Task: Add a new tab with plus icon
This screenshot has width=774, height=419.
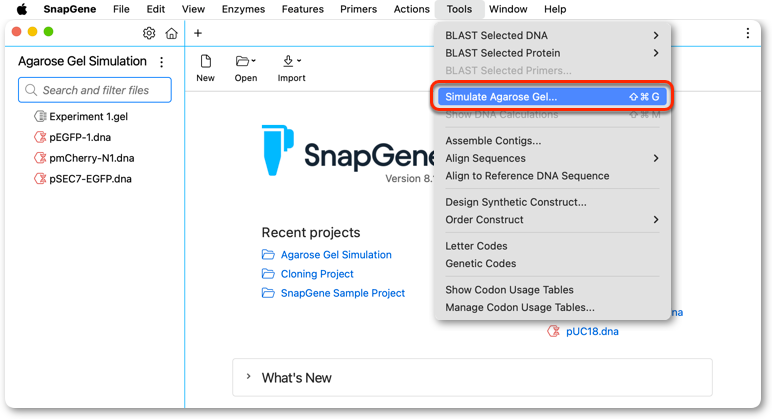Action: click(x=198, y=33)
